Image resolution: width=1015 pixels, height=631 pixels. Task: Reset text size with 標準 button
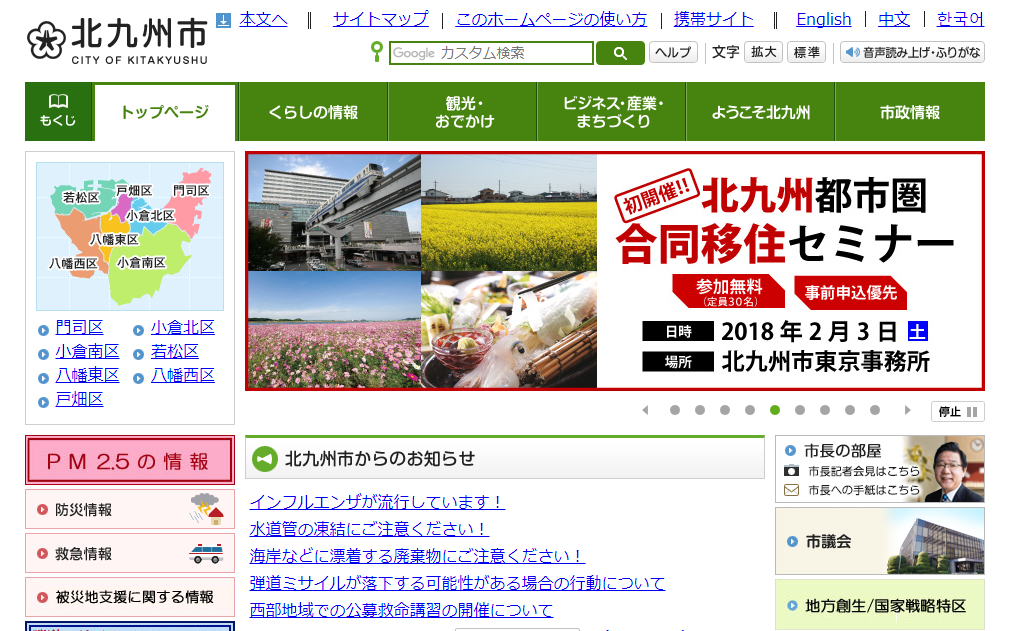pos(807,52)
